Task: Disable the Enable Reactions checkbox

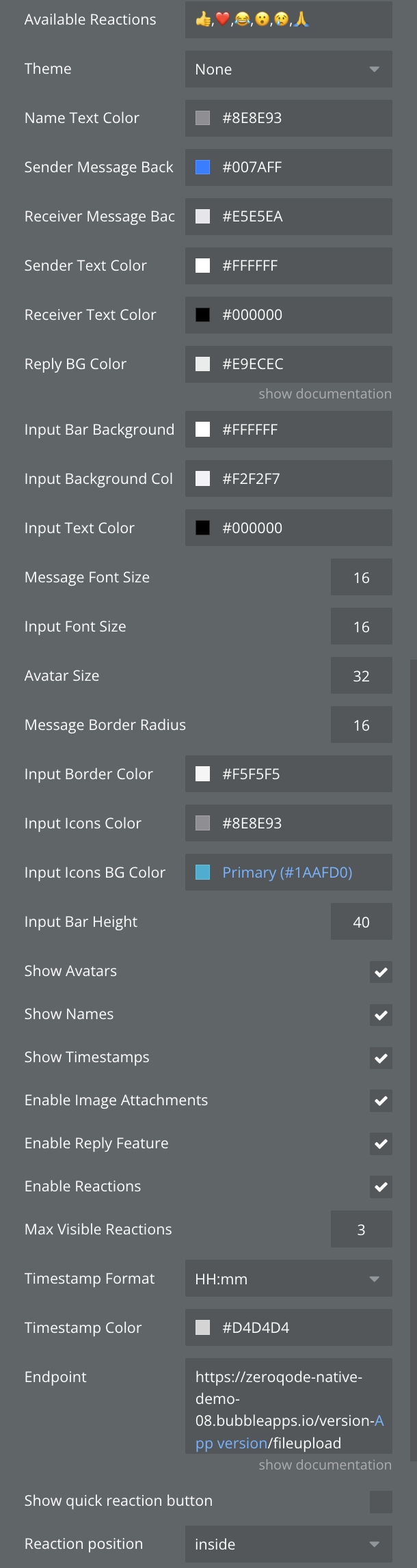Action: click(381, 1187)
